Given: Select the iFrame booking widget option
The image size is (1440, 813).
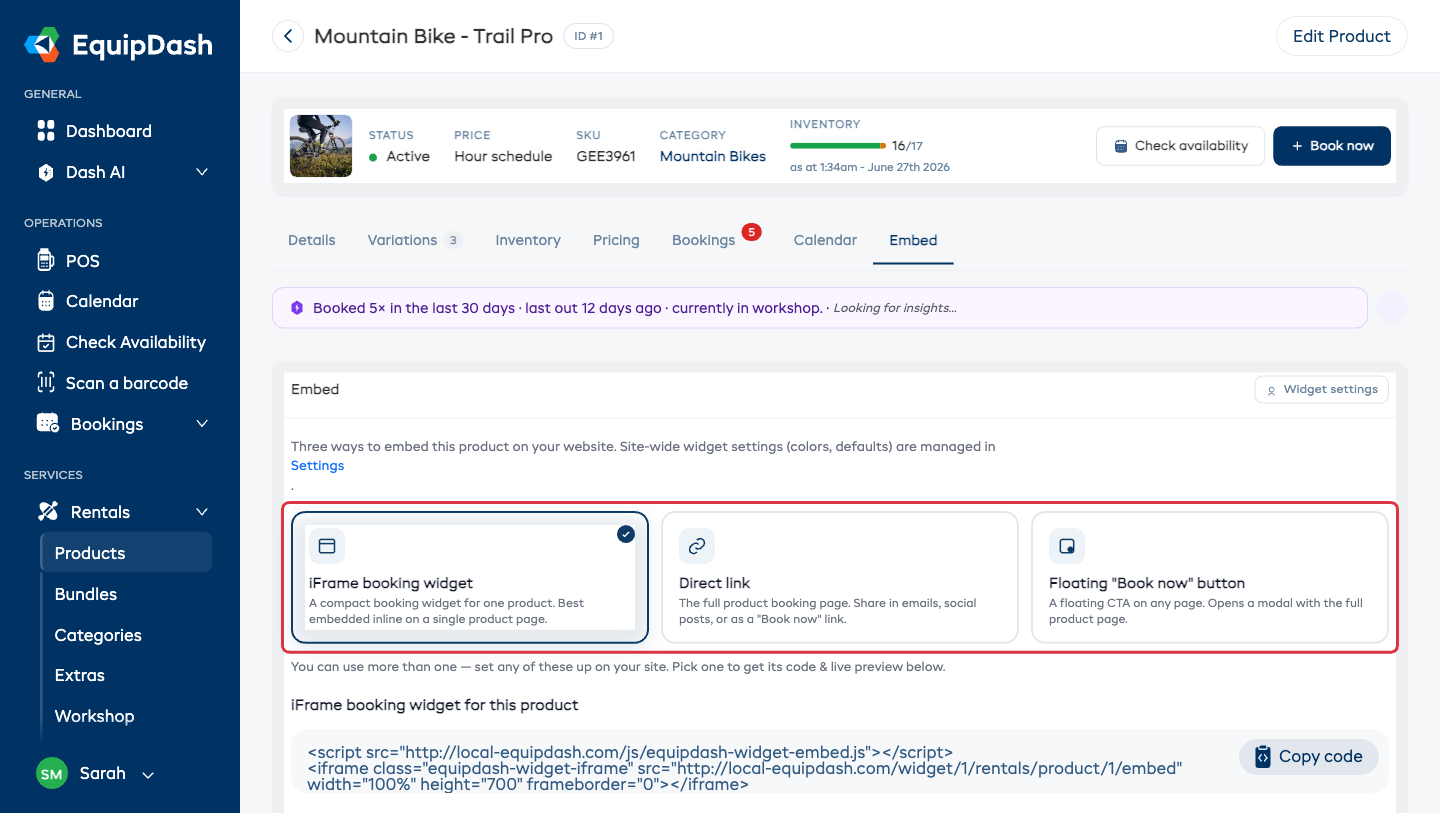Looking at the screenshot, I should pos(470,577).
